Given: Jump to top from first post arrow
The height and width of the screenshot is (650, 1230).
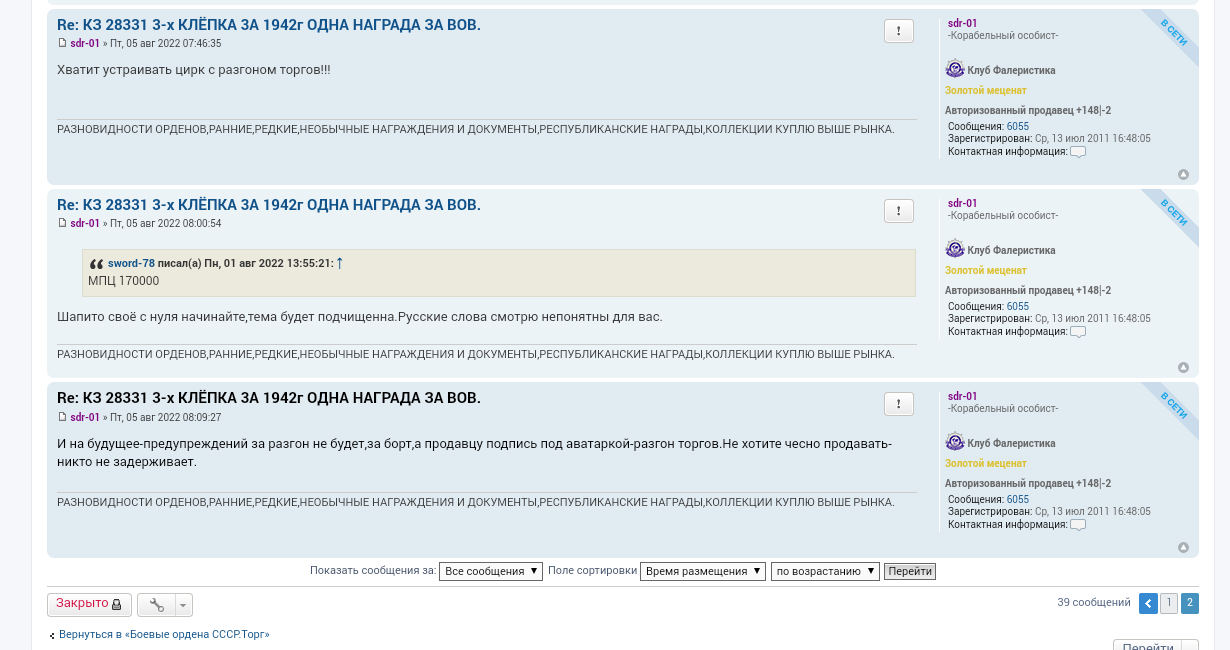Looking at the screenshot, I should pyautogui.click(x=1183, y=175).
